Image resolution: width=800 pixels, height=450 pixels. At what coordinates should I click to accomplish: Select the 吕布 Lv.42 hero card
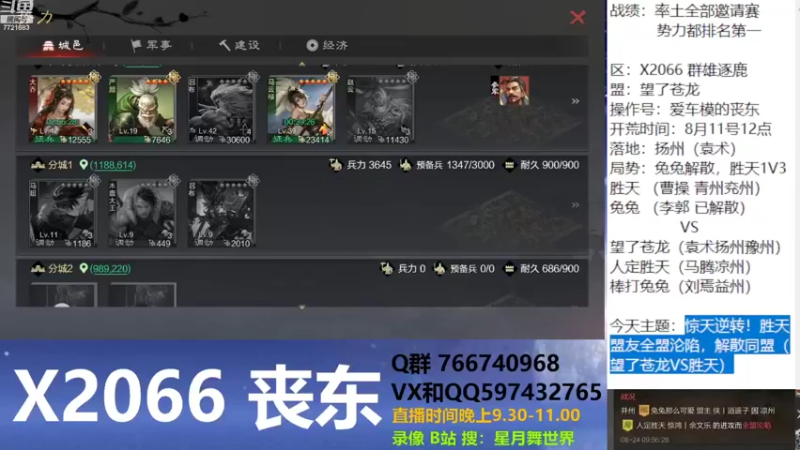221,110
